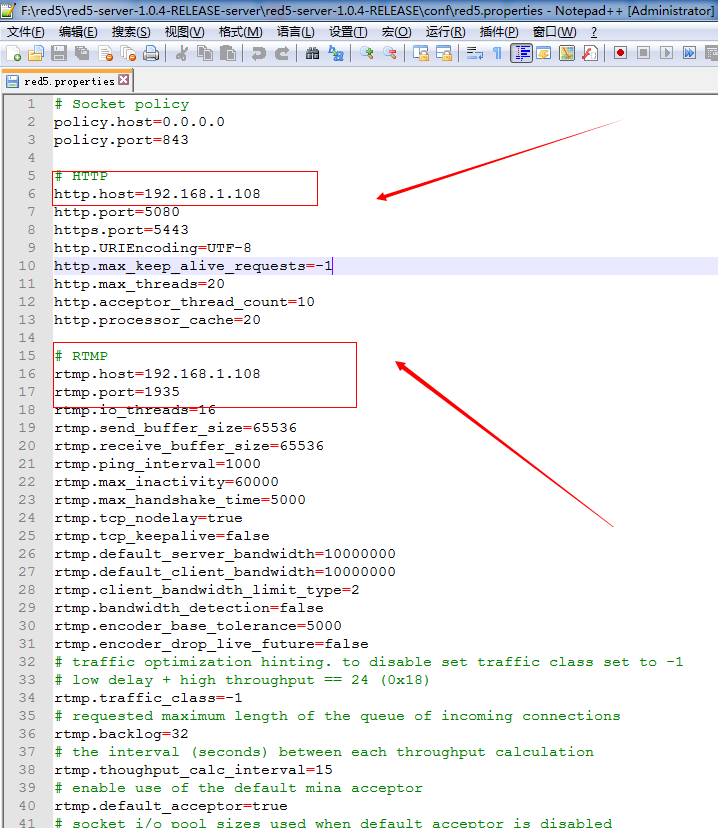Image resolution: width=718 pixels, height=828 pixels.
Task: Click the line rtmp.client_bandwidth_limit_type=2
Action: [206, 590]
